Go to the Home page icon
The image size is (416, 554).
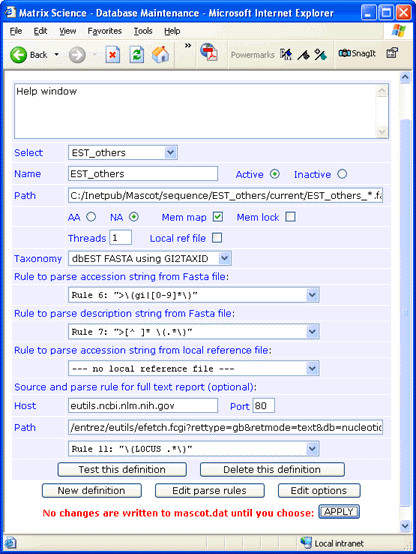(x=160, y=55)
